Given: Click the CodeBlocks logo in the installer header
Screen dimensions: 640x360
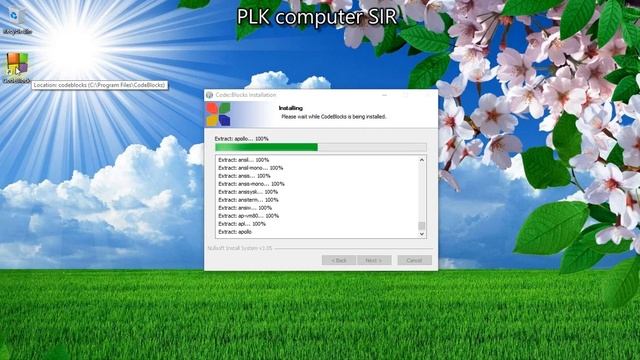Looking at the screenshot, I should pyautogui.click(x=218, y=114).
